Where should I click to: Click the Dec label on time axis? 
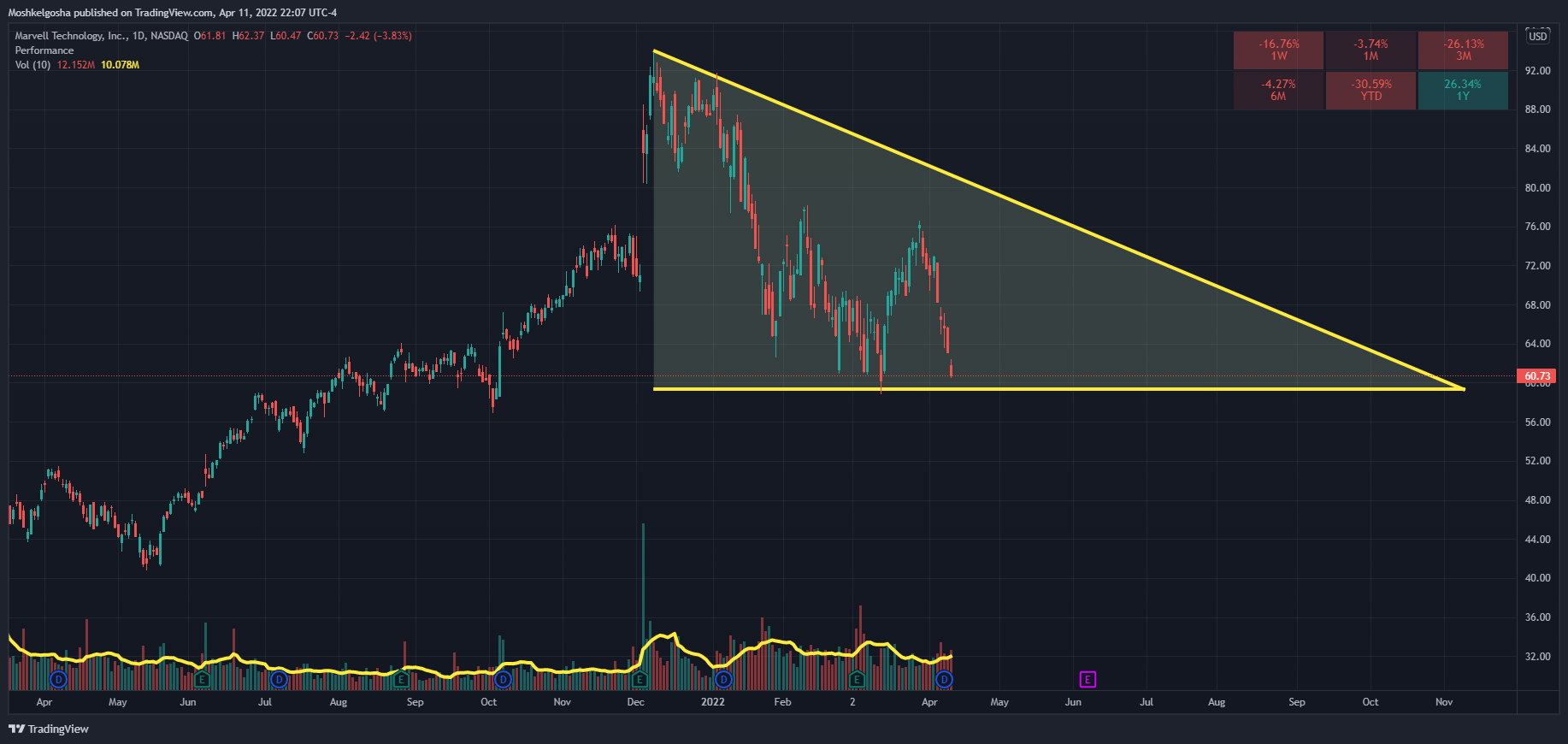click(x=635, y=702)
